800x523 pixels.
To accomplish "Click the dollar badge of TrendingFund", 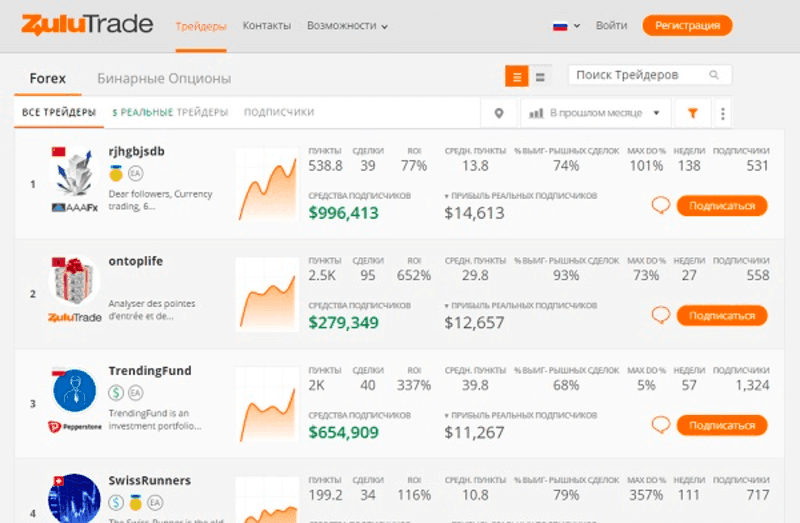I will (116, 393).
